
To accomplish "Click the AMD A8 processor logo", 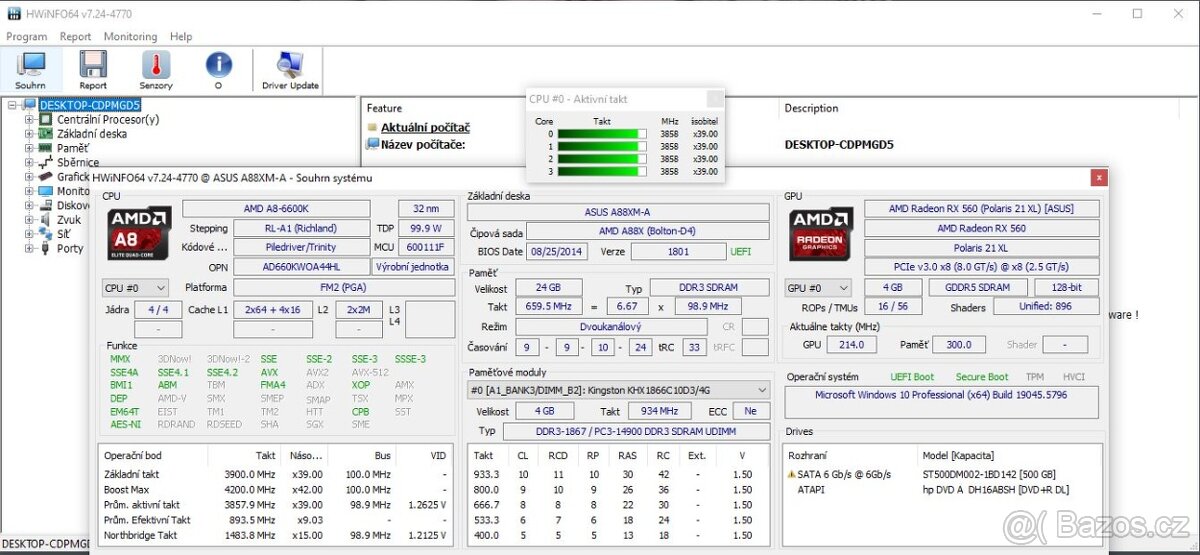I will pyautogui.click(x=140, y=235).
